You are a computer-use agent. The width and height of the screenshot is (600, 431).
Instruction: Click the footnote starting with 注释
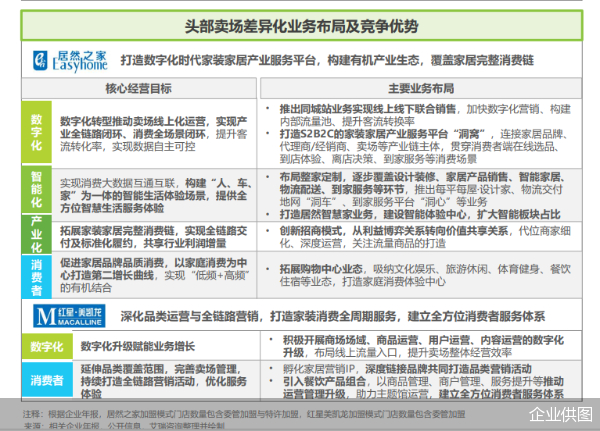click(x=244, y=414)
